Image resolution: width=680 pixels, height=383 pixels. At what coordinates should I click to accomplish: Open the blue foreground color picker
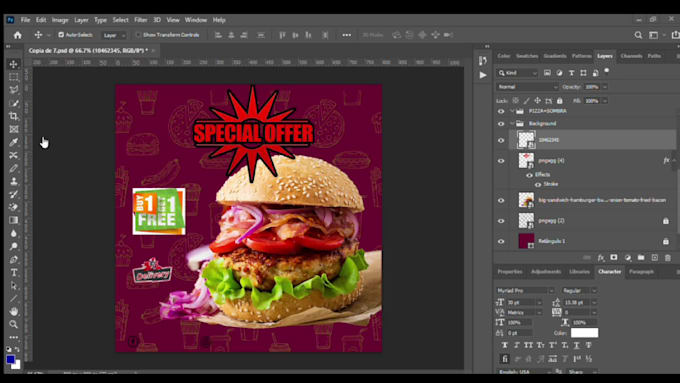10,360
